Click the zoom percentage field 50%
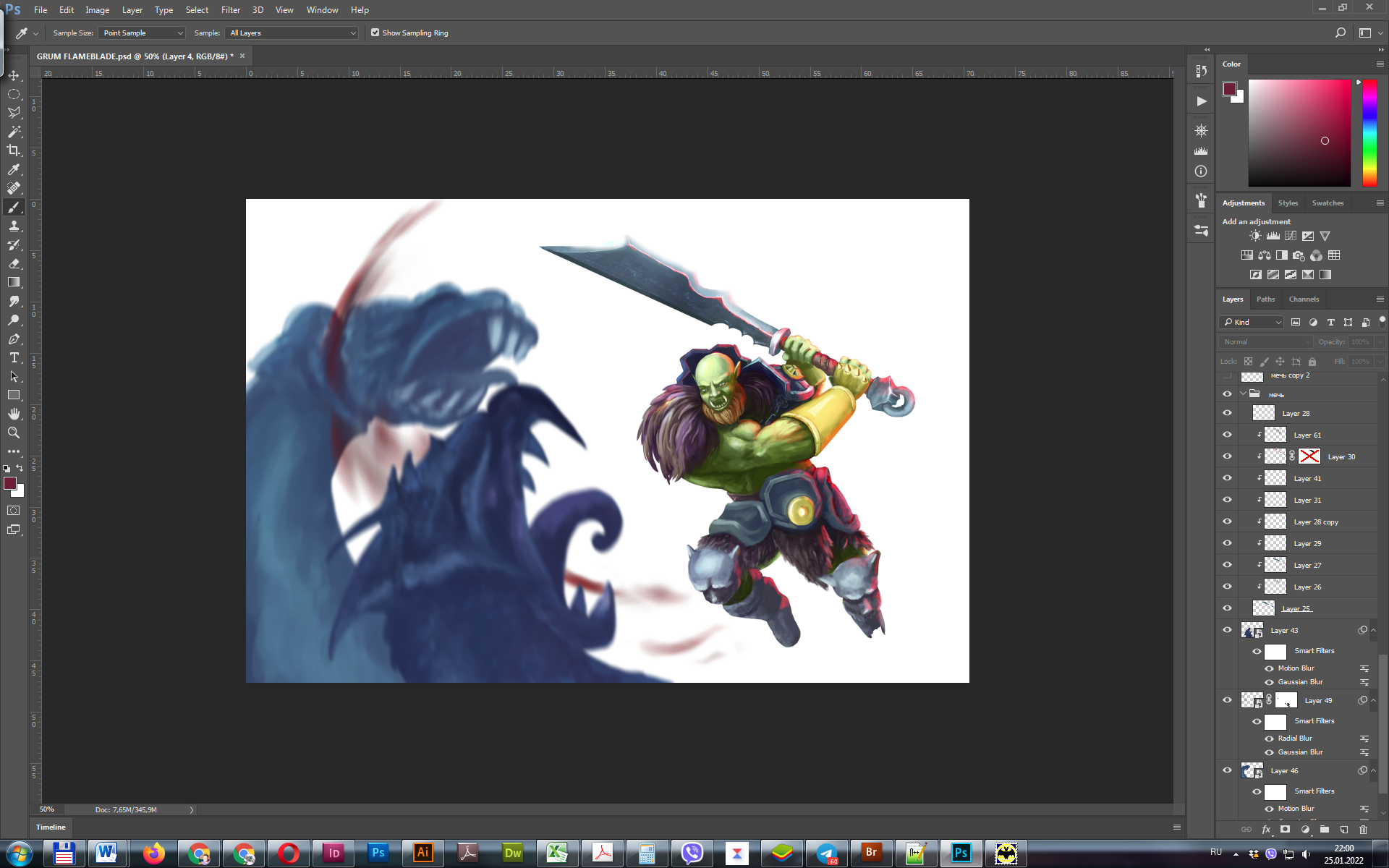1389x868 pixels. (x=48, y=809)
